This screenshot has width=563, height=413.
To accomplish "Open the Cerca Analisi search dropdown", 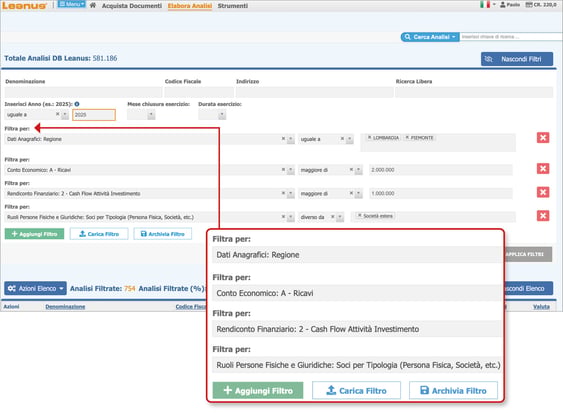I will coord(430,37).
